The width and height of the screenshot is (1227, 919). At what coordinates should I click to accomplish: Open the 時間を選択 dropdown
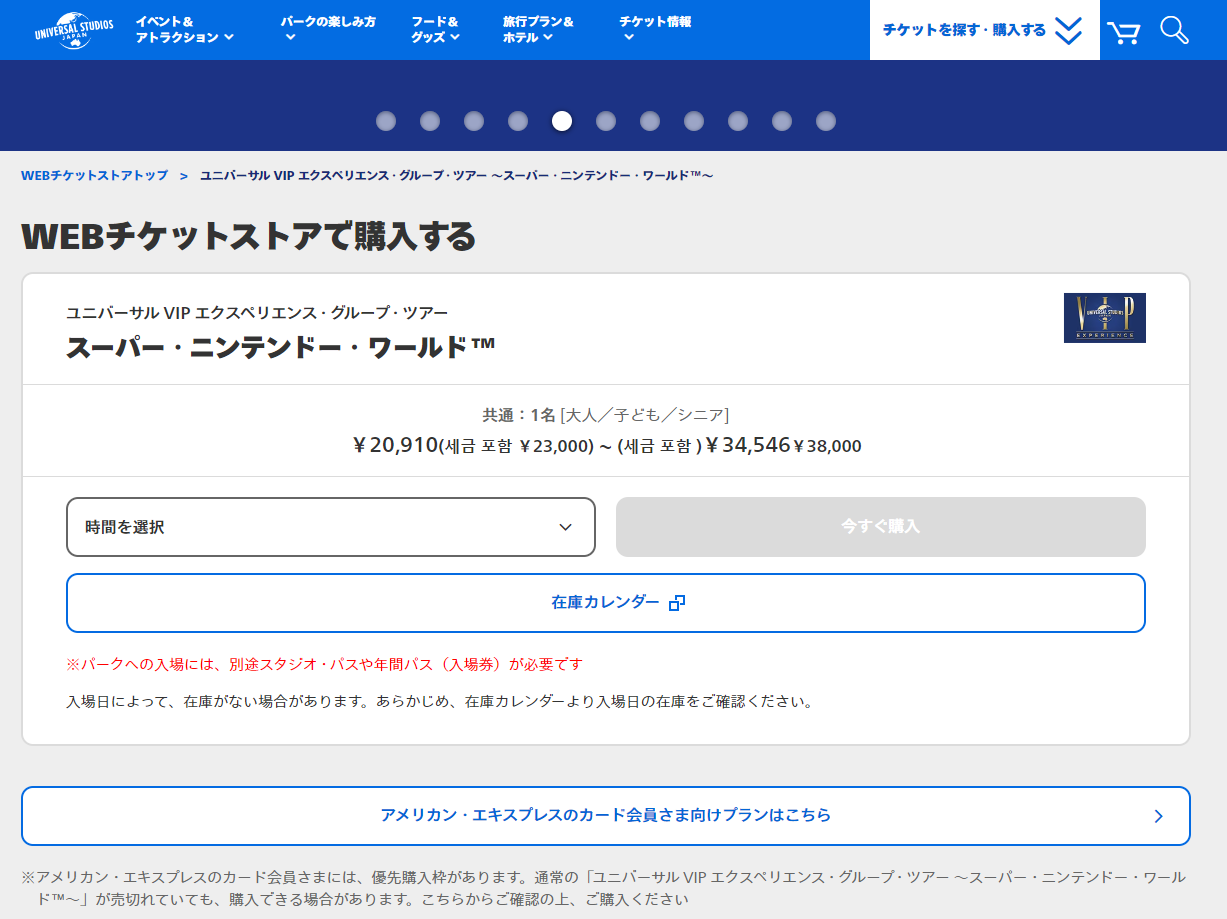click(331, 527)
